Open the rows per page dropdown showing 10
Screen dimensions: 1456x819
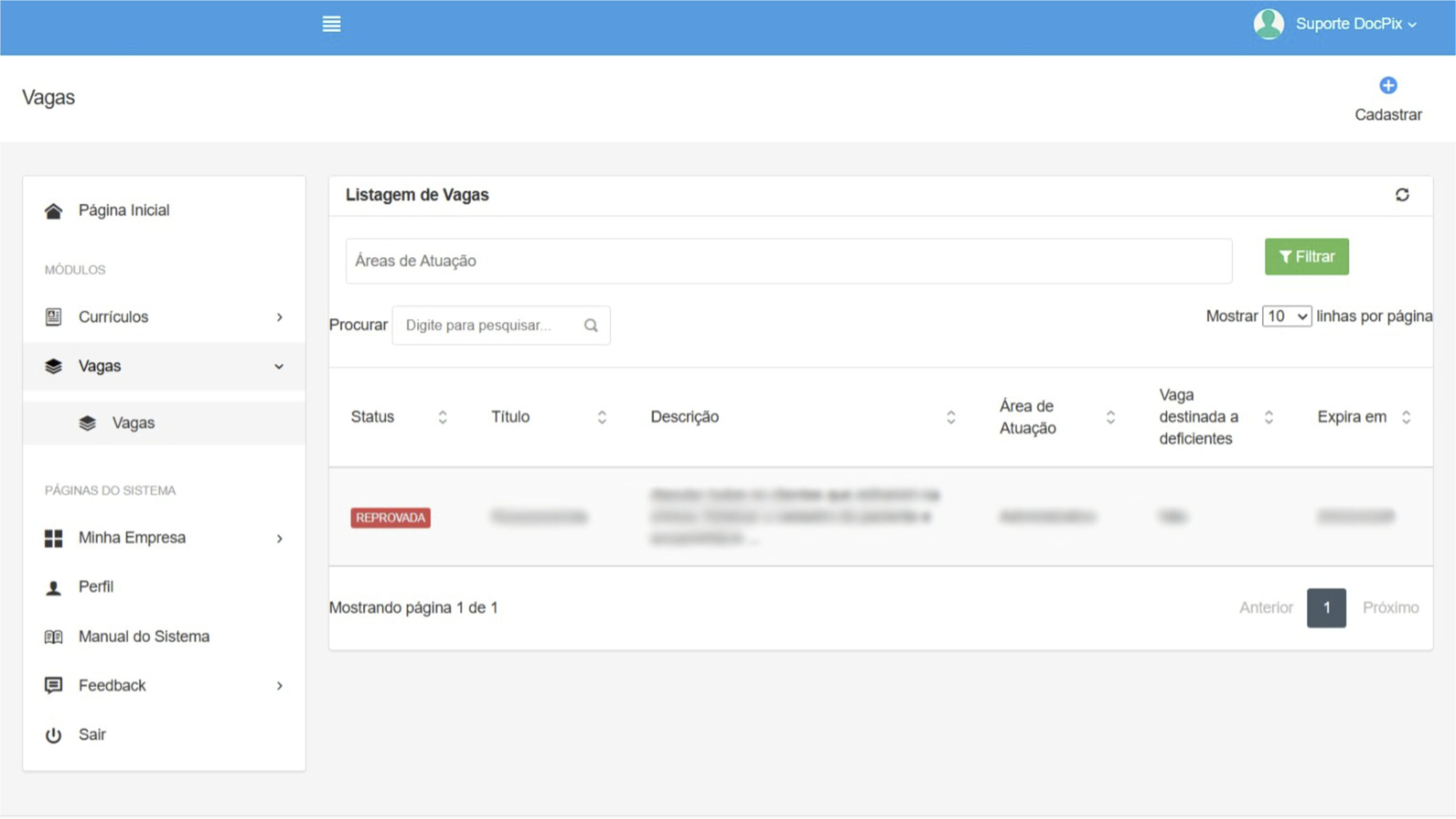click(x=1287, y=316)
